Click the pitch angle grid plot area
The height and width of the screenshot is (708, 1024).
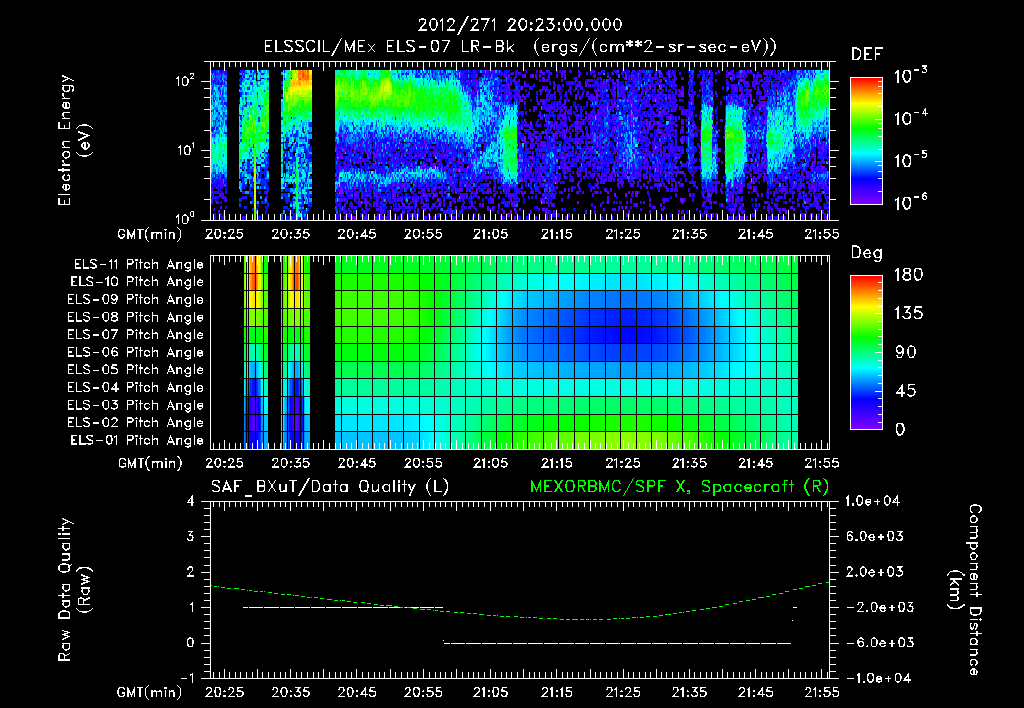click(x=520, y=352)
